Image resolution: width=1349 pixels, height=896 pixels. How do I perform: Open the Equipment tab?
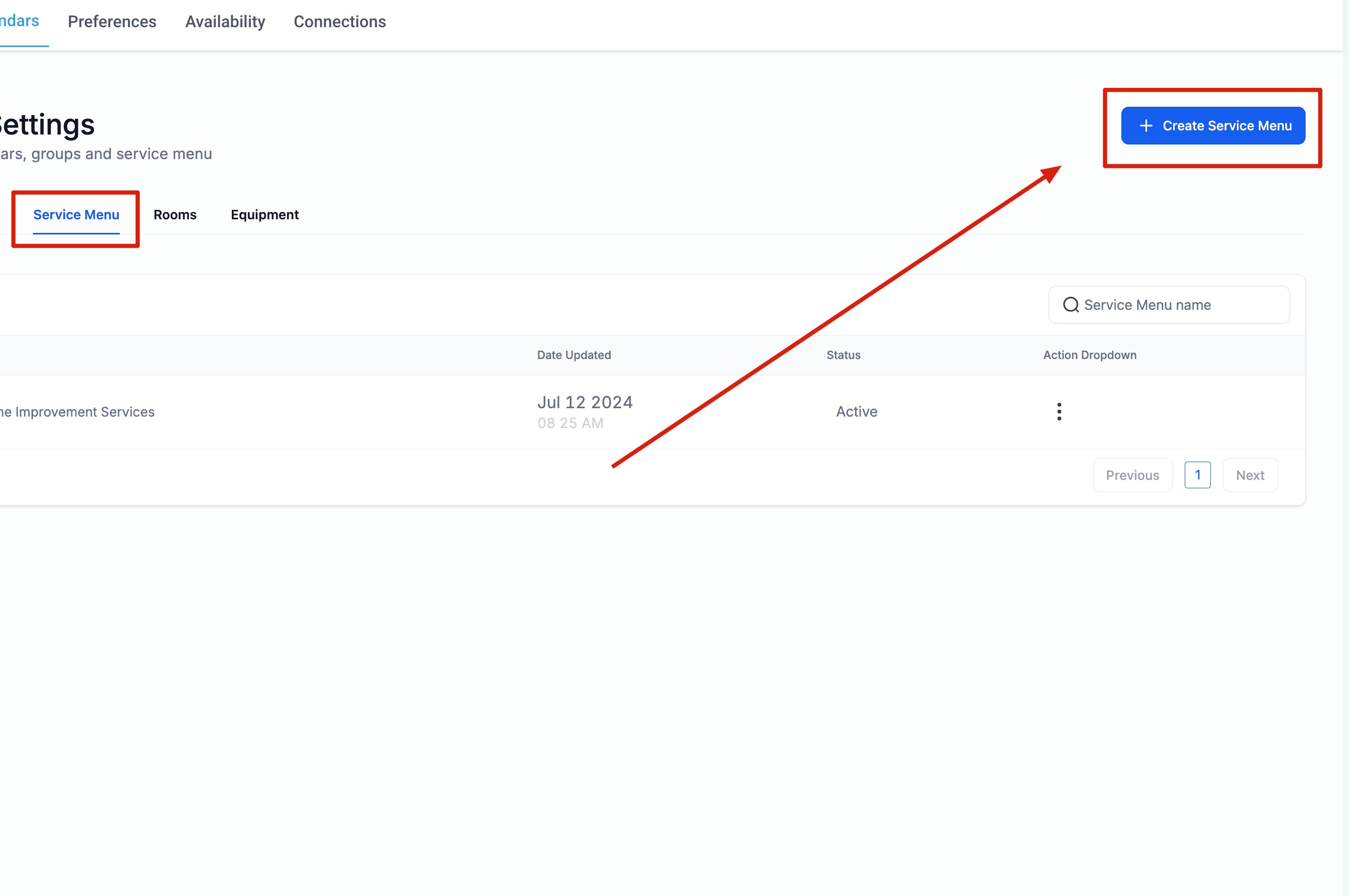(x=265, y=215)
